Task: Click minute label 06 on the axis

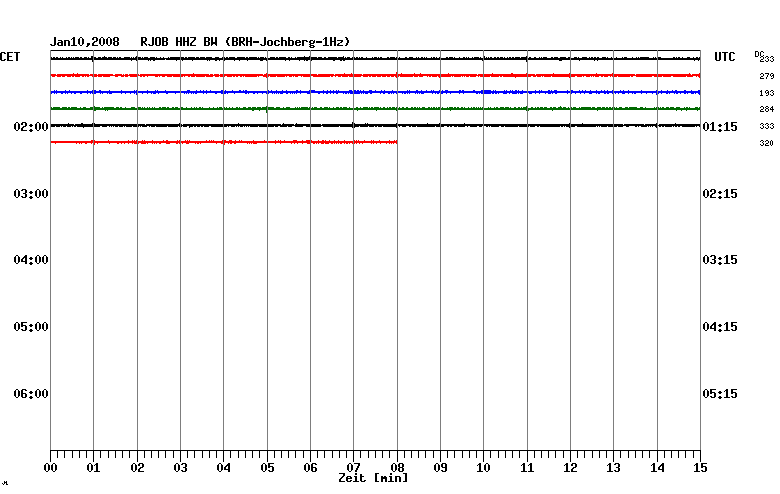Action: 310,468
